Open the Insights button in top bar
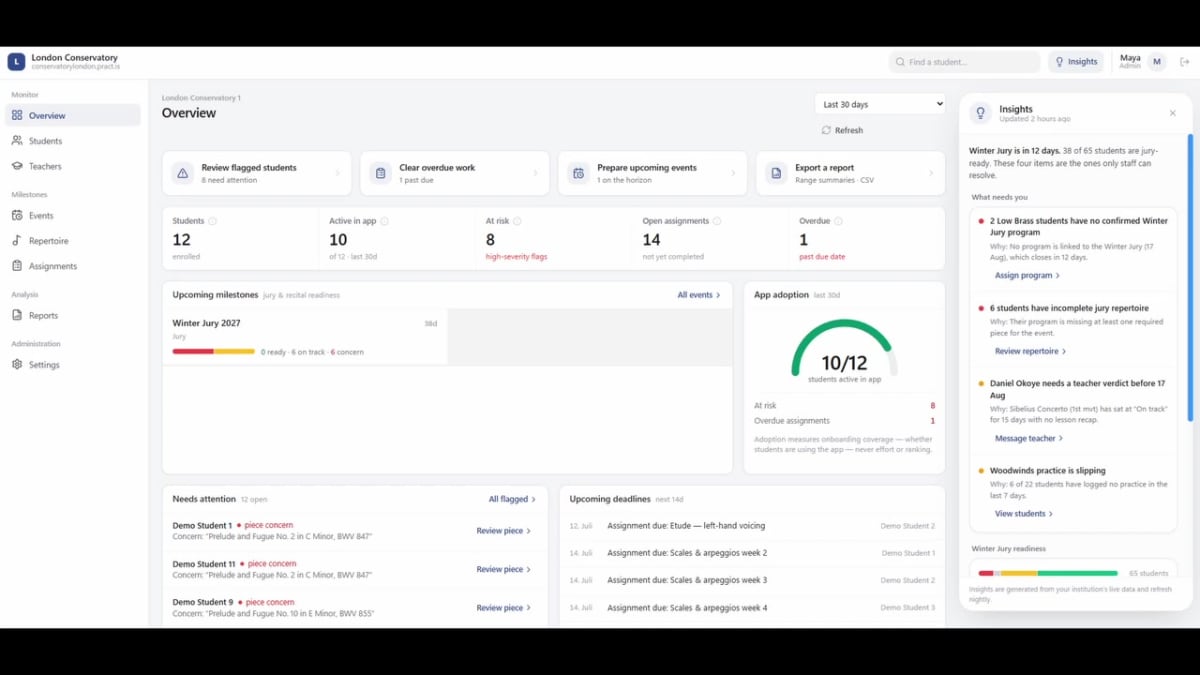1200x675 pixels. click(1076, 62)
